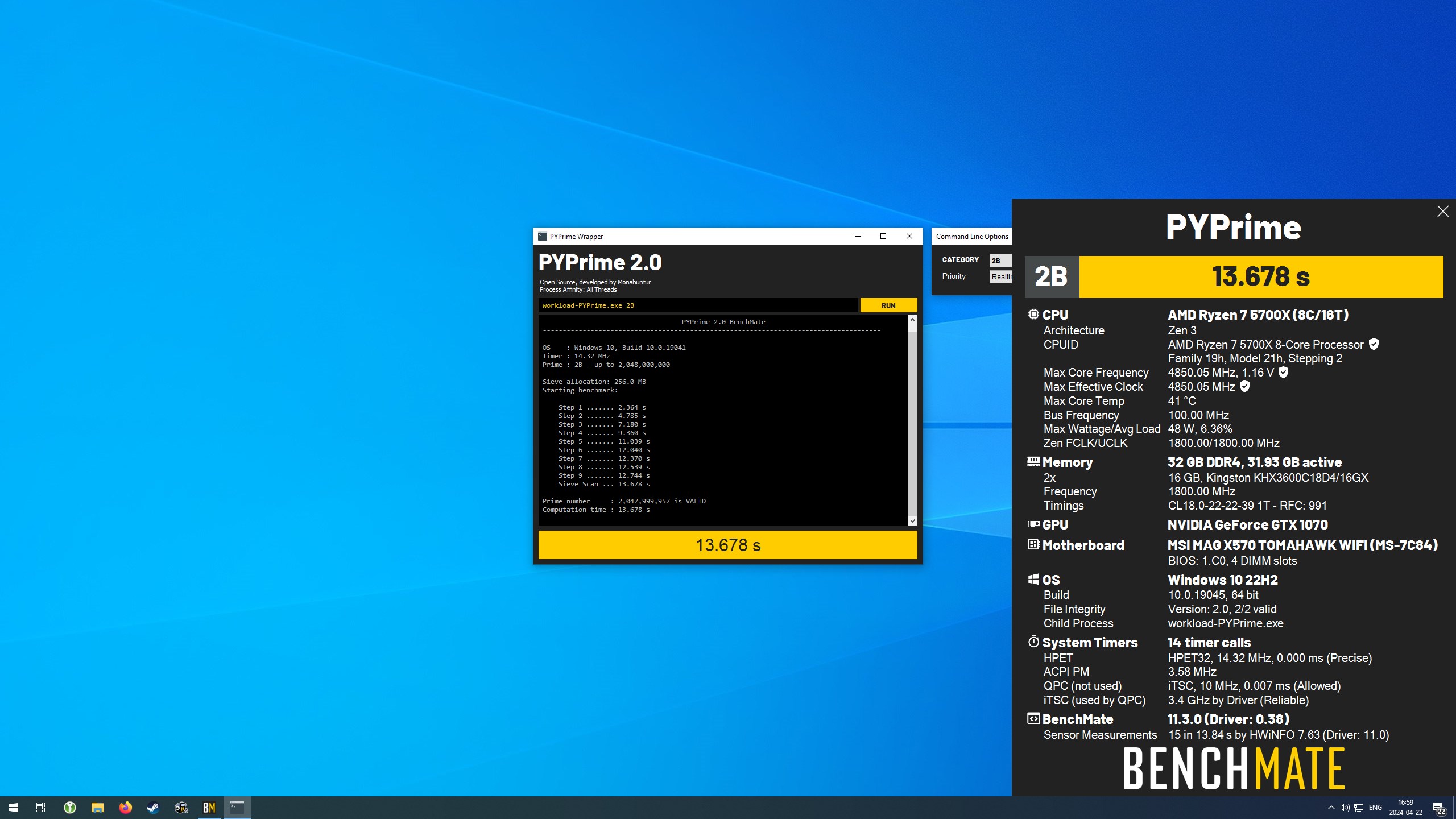Launch Firefox from the taskbar
Image resolution: width=1456 pixels, height=819 pixels.
click(x=125, y=808)
